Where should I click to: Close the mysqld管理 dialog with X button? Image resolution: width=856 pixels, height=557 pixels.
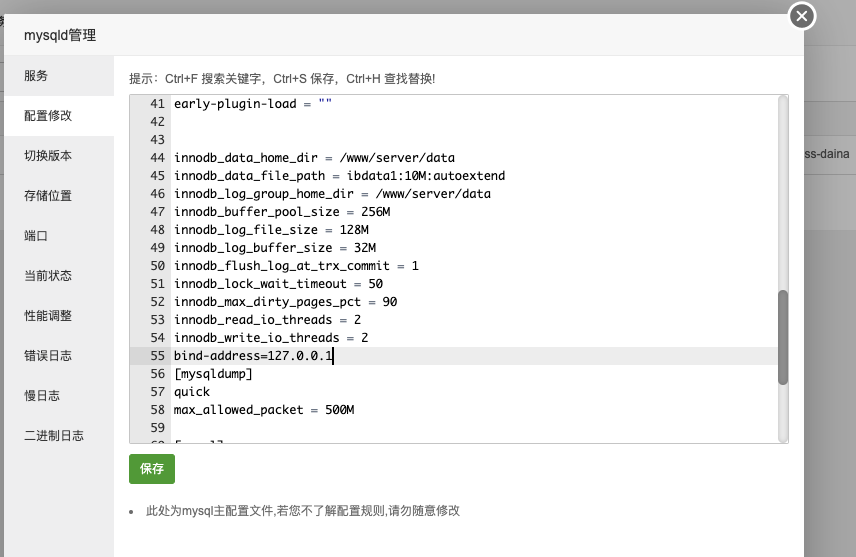[802, 16]
